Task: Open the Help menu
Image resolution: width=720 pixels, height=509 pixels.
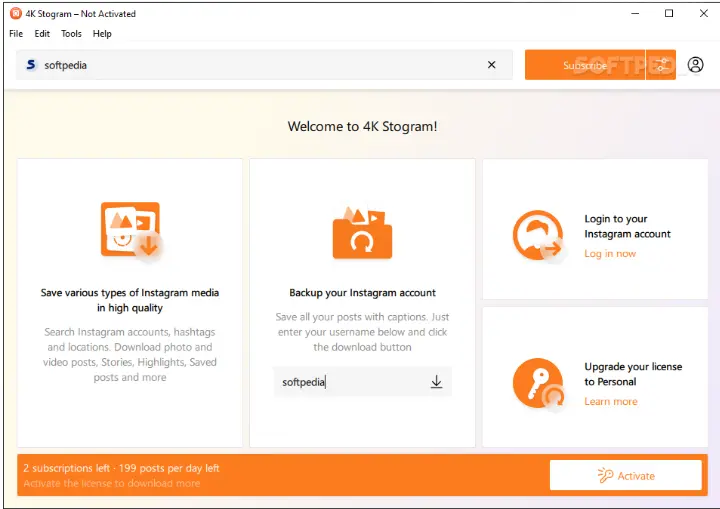Action: [102, 34]
